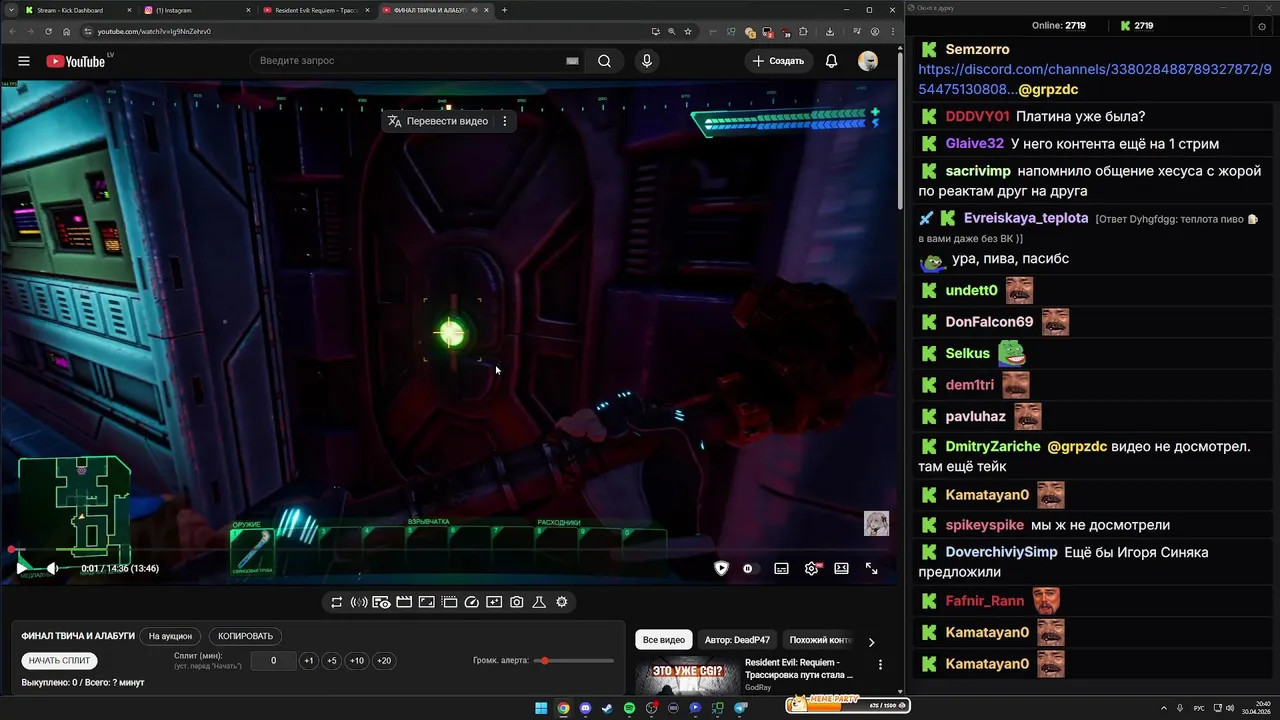This screenshot has width=1280, height=720.
Task: Open player settings gear
Action: (x=812, y=568)
